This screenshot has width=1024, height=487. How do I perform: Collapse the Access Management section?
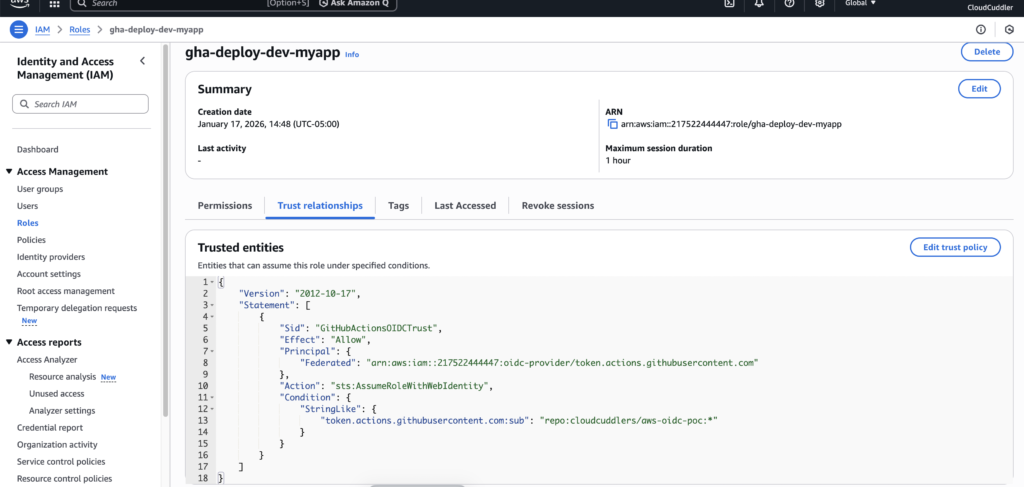[9, 172]
